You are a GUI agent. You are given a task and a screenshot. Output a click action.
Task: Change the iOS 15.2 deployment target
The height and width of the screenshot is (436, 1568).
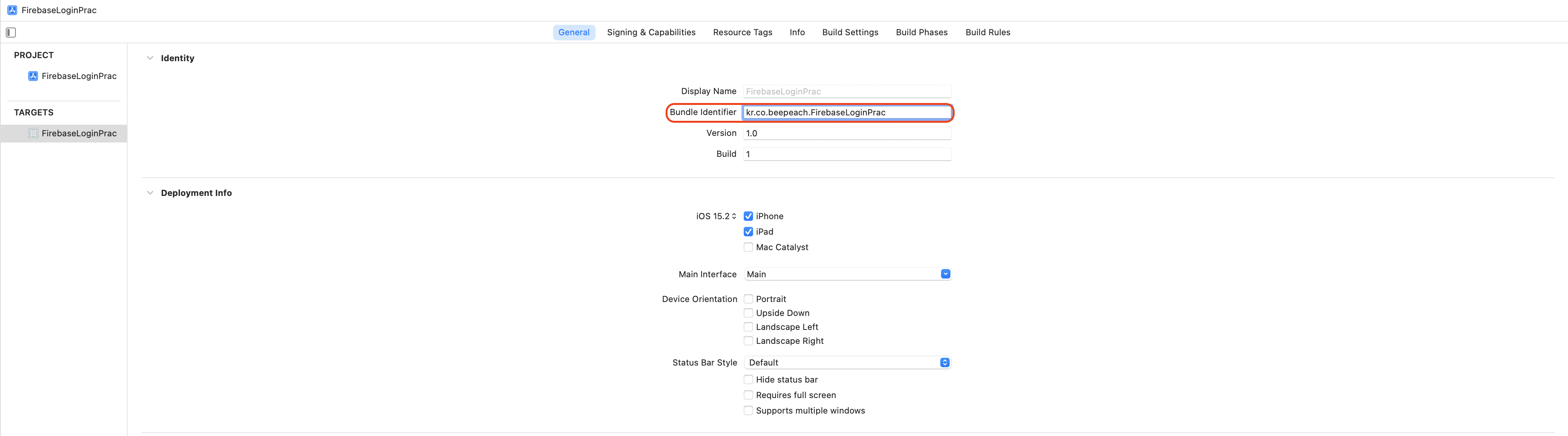[x=716, y=216]
